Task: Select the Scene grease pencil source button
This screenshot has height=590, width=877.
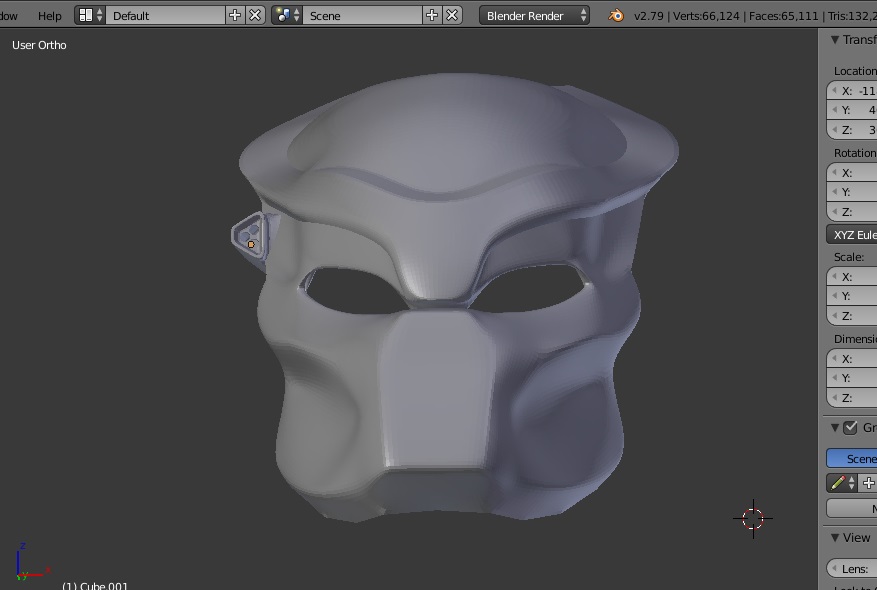Action: 858,458
